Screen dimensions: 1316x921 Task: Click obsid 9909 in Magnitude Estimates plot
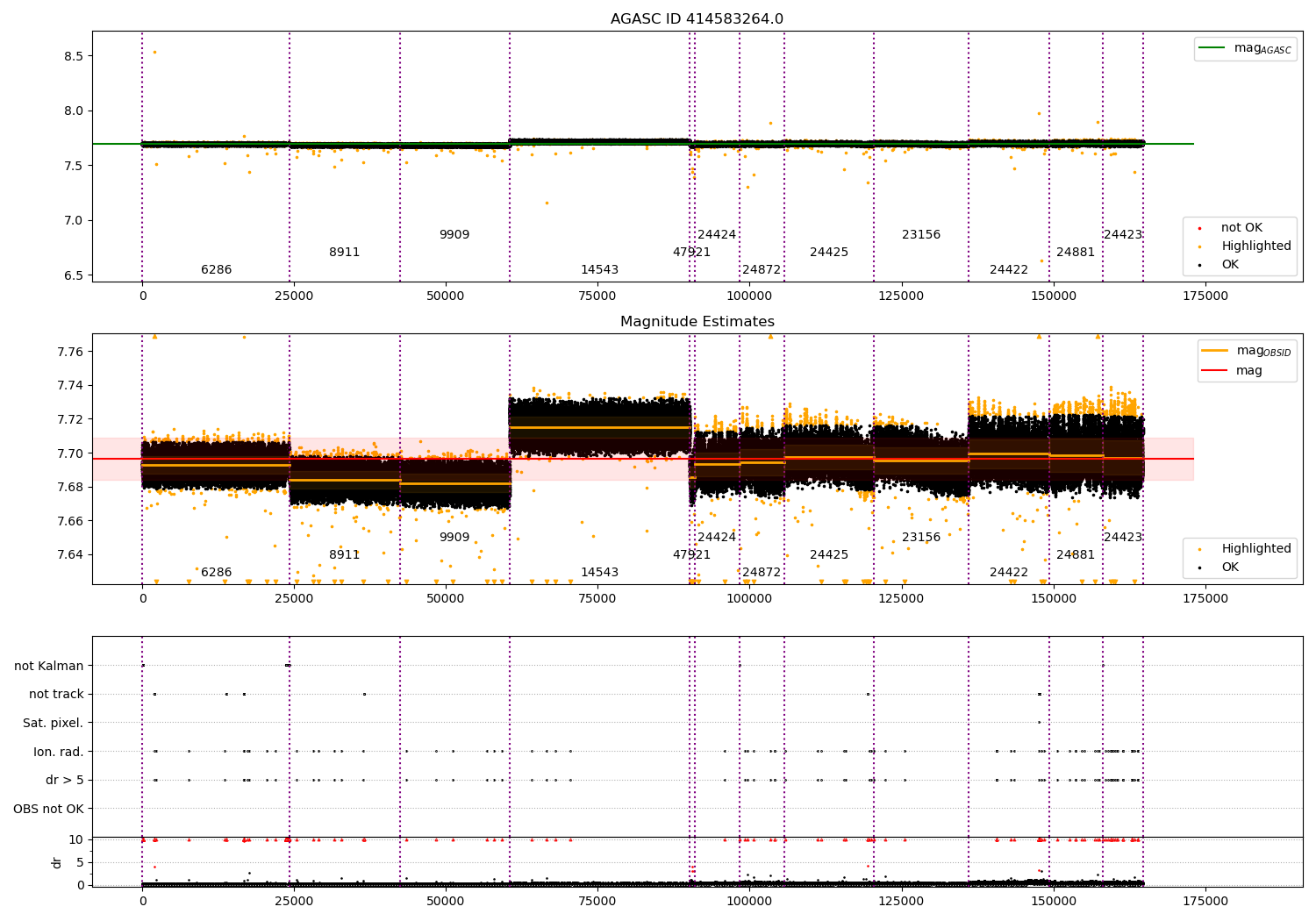tap(454, 538)
